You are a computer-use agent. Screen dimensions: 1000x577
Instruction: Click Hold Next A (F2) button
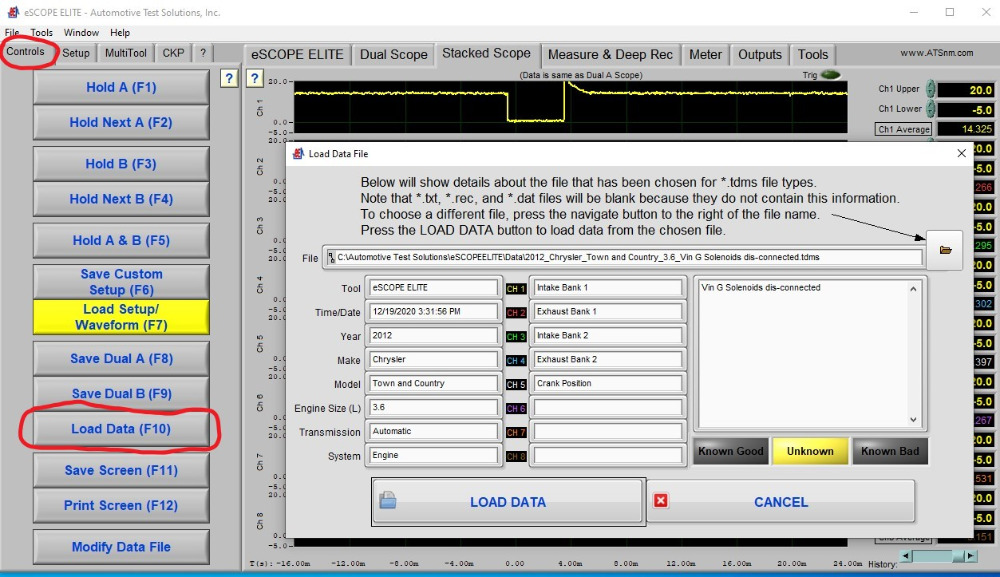(121, 122)
